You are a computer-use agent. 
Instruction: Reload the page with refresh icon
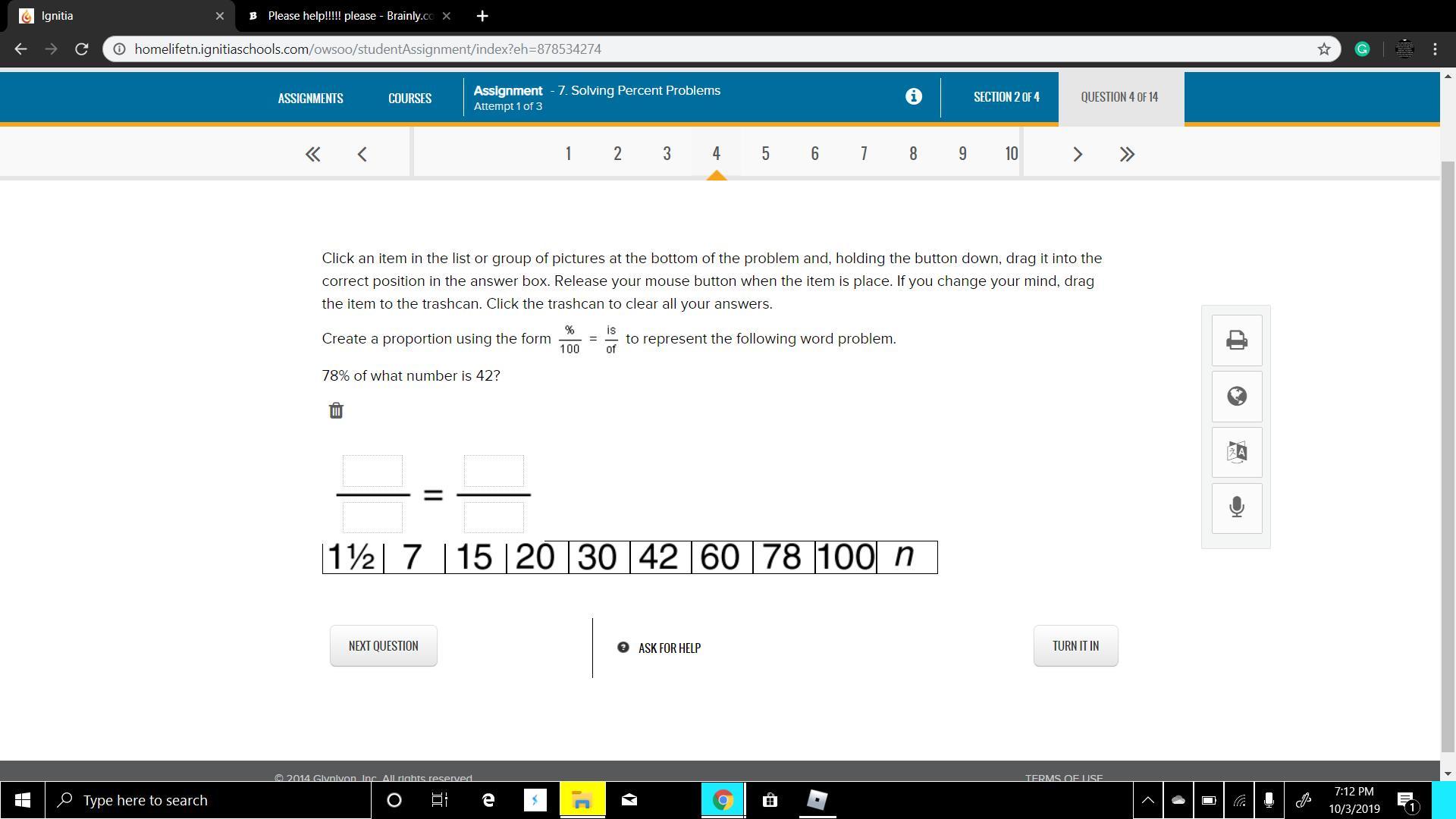point(82,49)
